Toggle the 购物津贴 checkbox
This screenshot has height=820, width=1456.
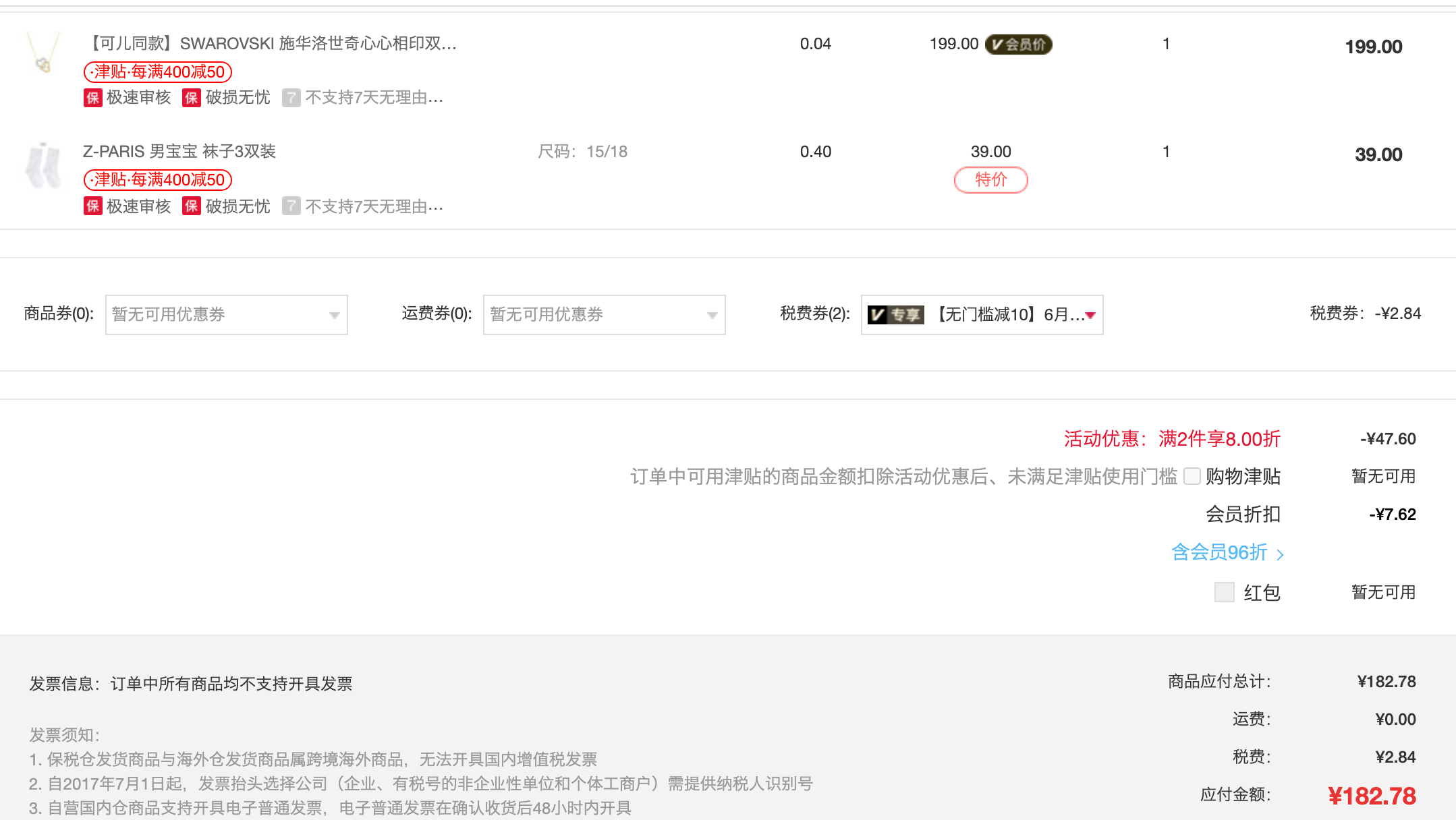pyautogui.click(x=1192, y=477)
